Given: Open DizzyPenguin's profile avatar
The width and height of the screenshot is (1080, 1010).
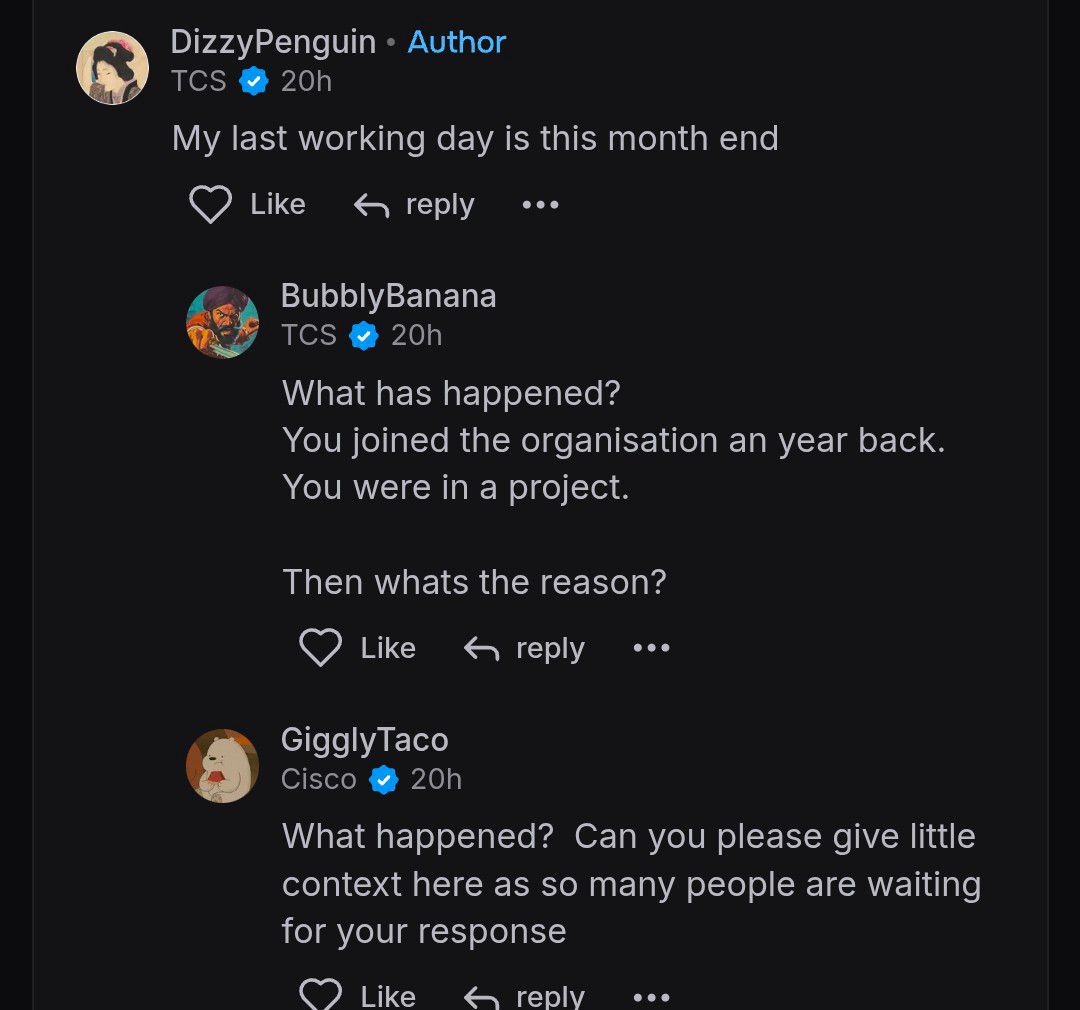Looking at the screenshot, I should (x=113, y=68).
